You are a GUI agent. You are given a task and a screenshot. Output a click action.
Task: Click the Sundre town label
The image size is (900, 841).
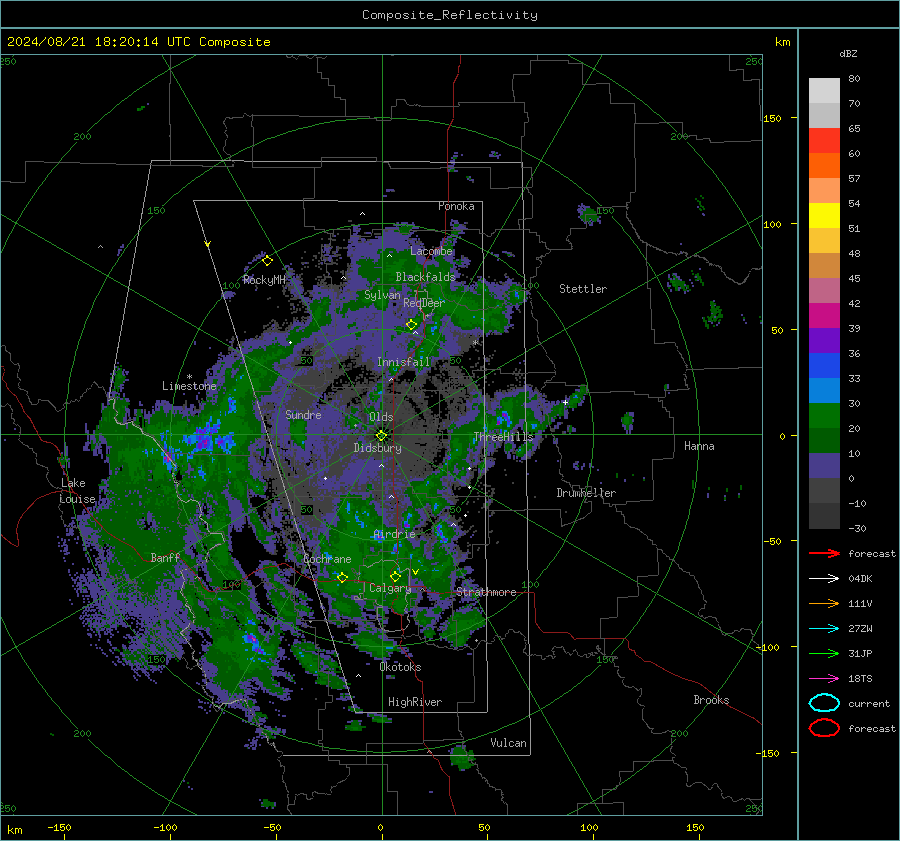(x=304, y=414)
